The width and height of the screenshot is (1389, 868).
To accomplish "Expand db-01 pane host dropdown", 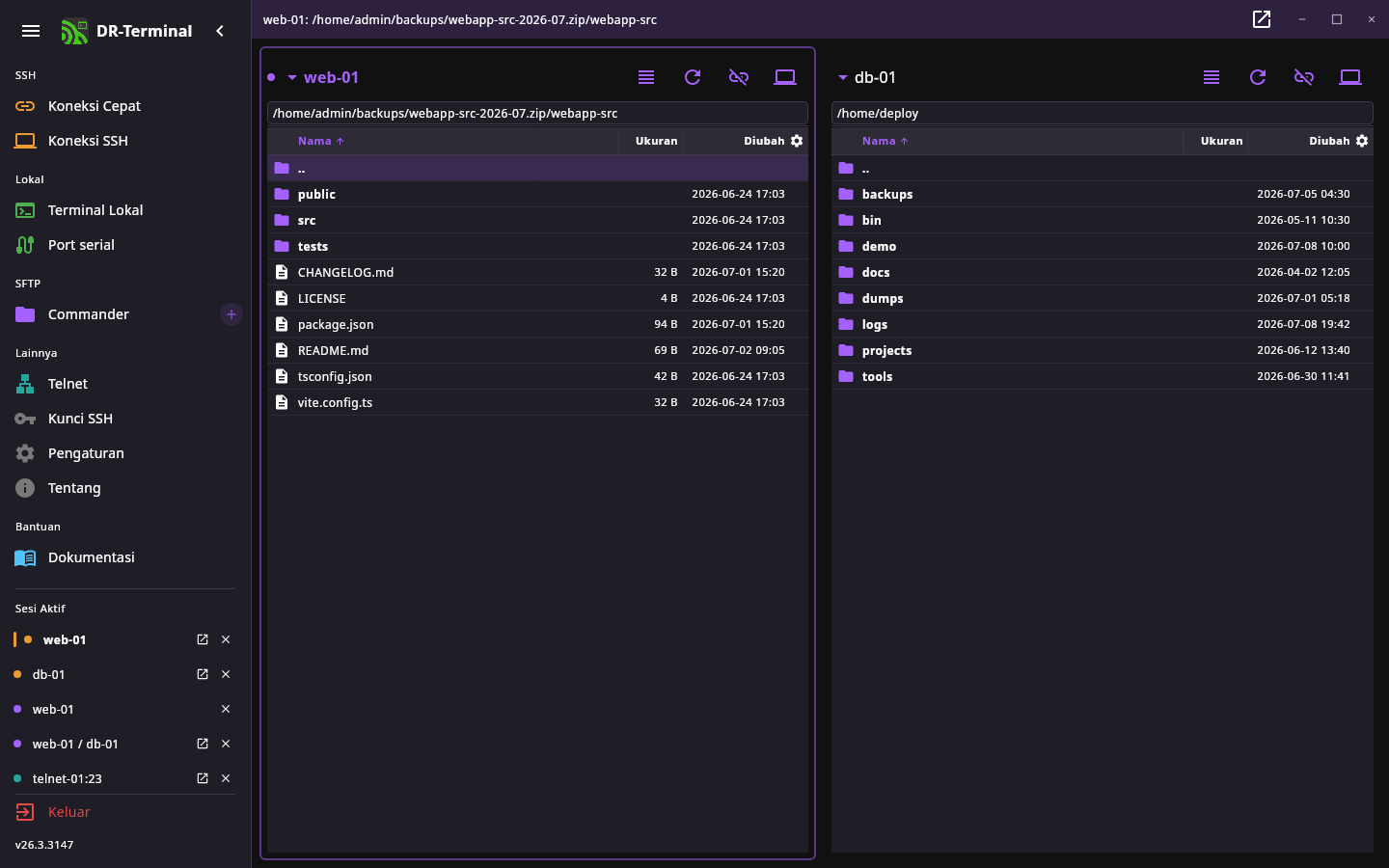I will [x=842, y=77].
